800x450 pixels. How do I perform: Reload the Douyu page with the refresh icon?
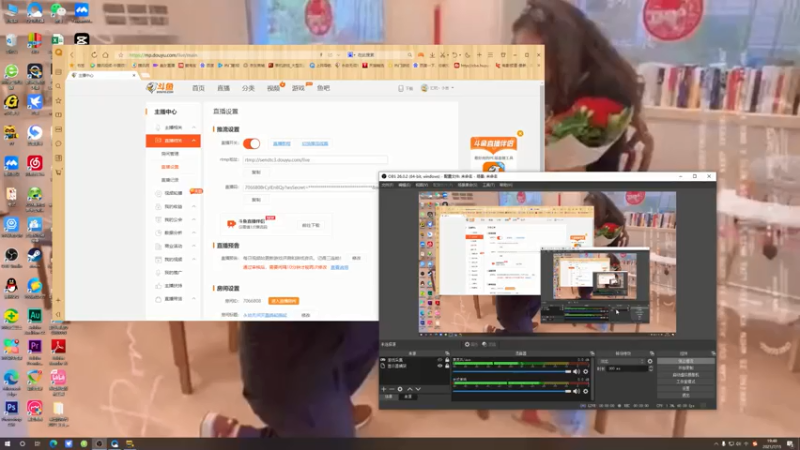94,55
